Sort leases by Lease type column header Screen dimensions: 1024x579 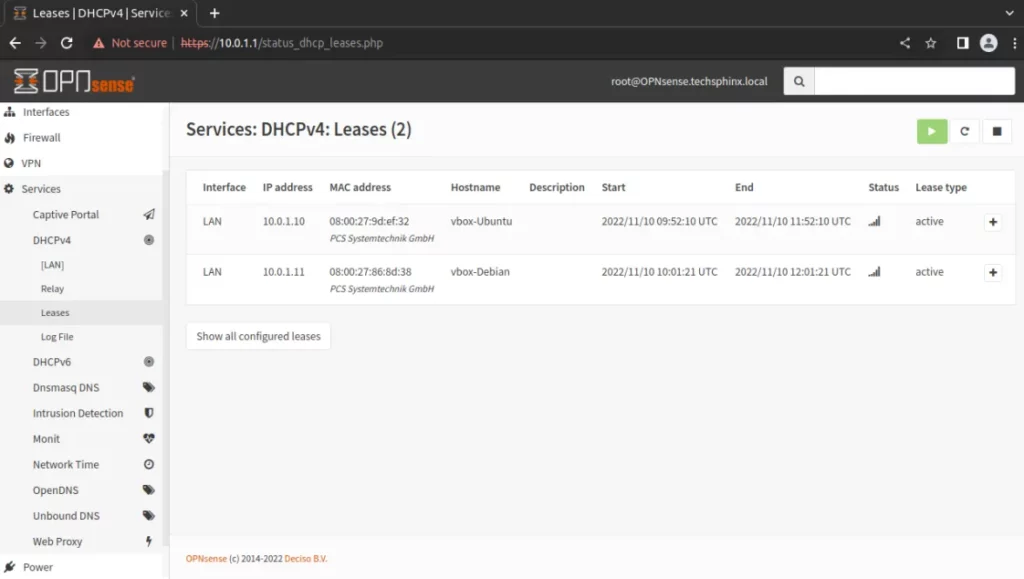coord(941,187)
